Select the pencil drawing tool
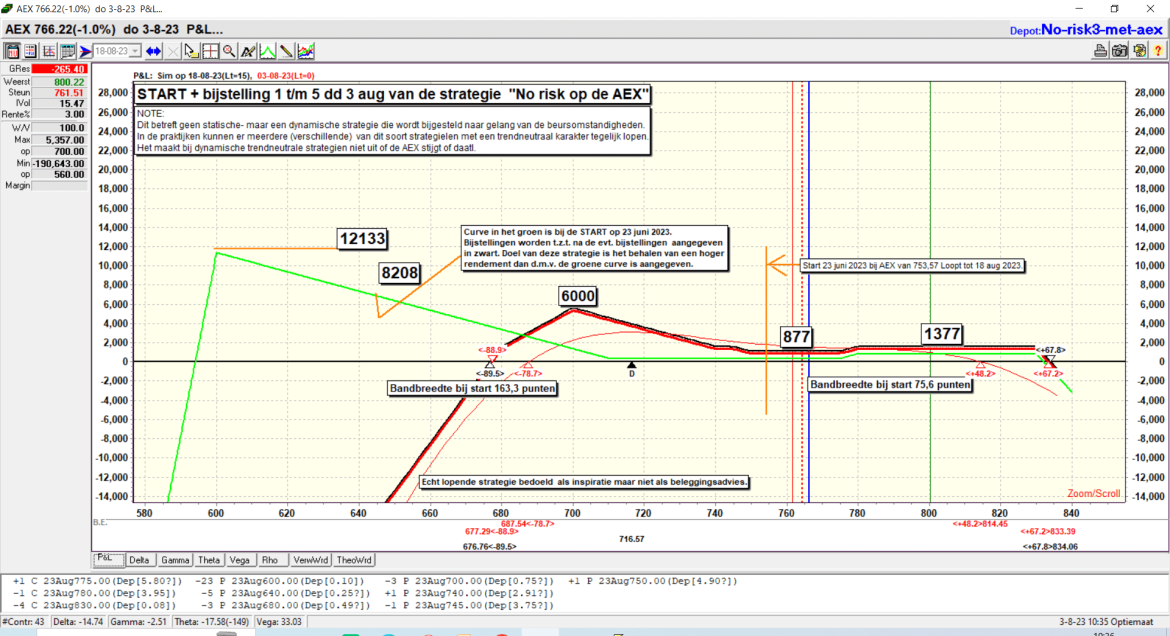This screenshot has height=636, width=1170. point(287,52)
